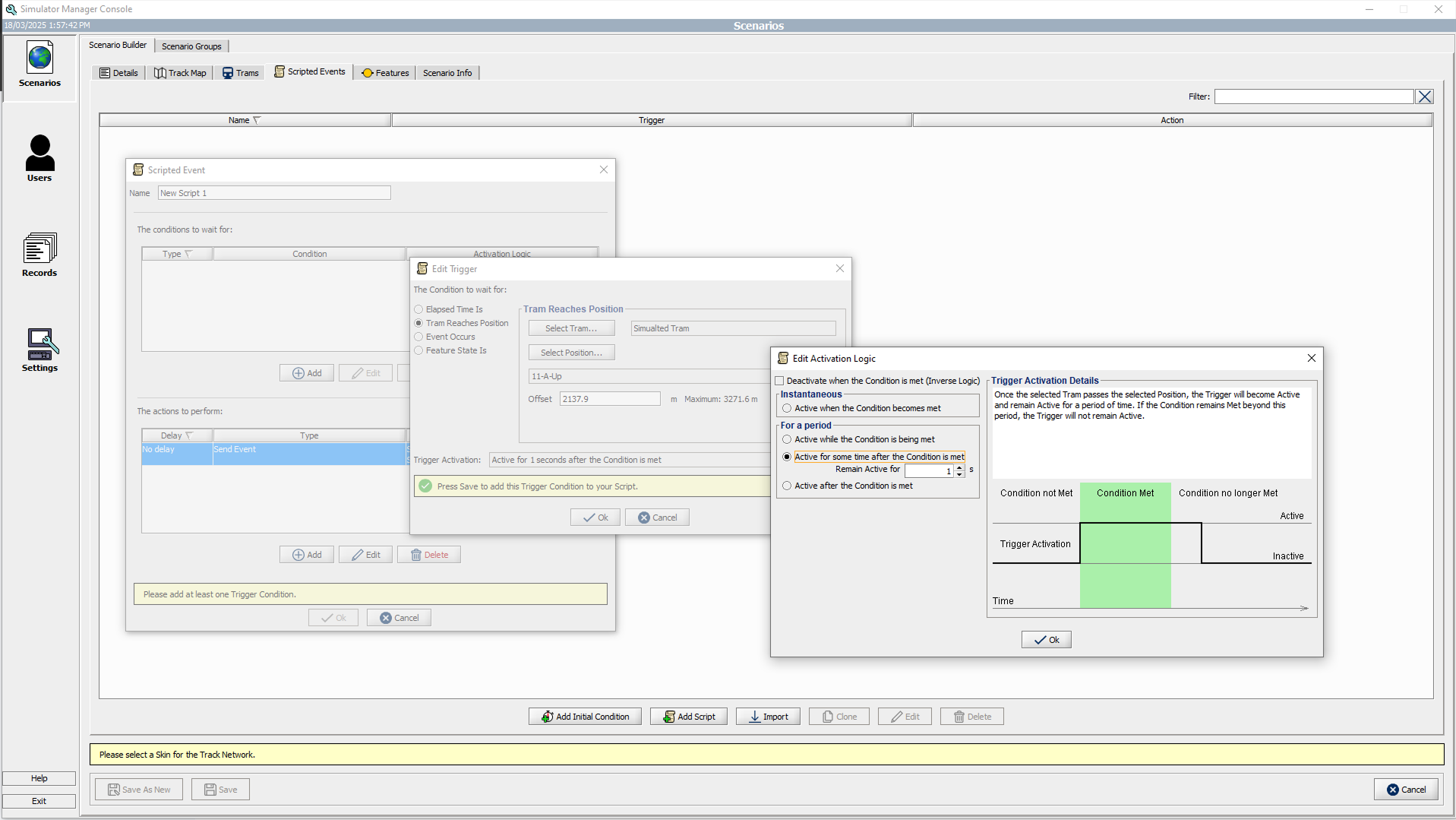The width and height of the screenshot is (1456, 820).
Task: Click the Add Script button
Action: pos(689,717)
